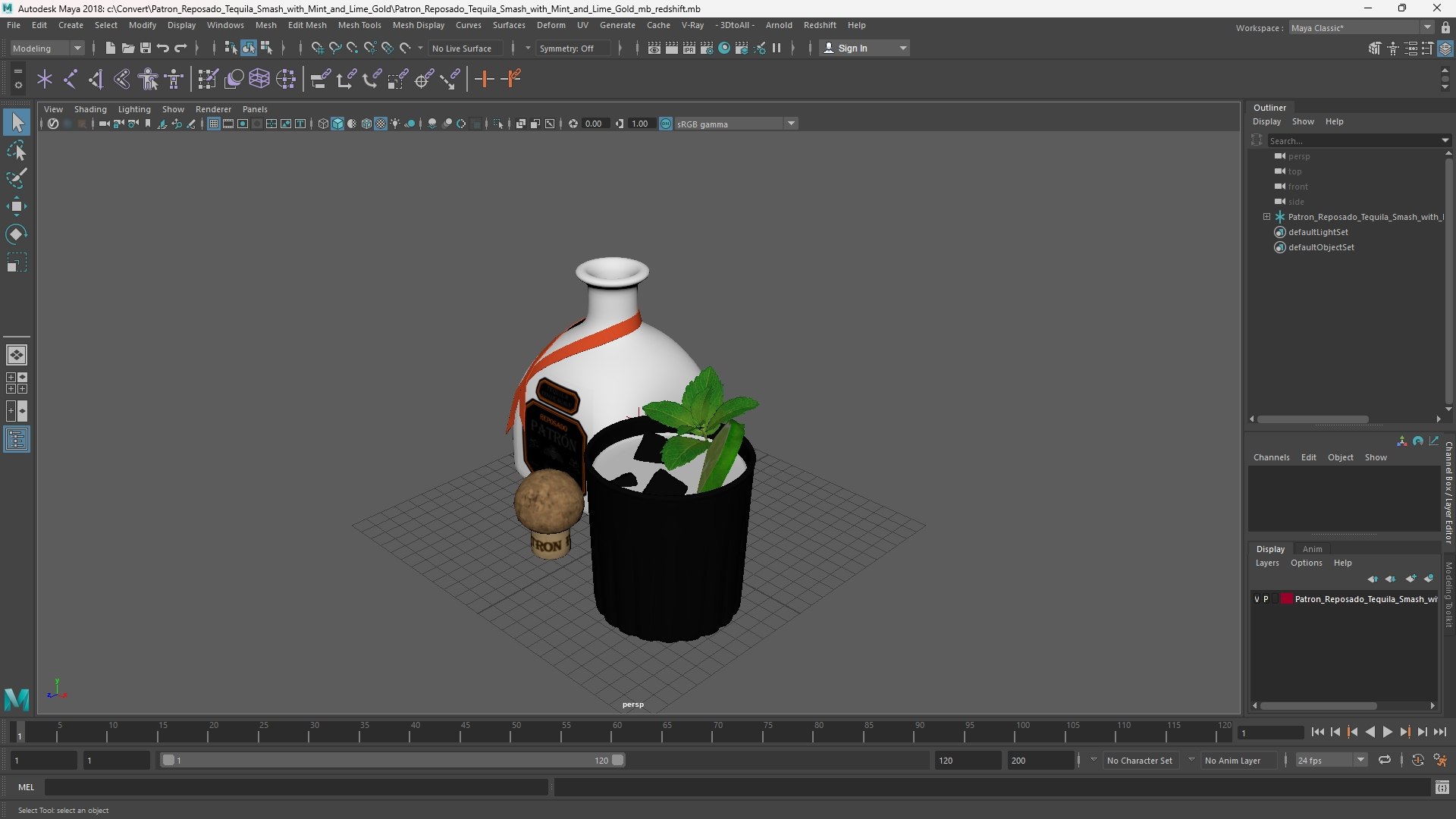Expand the Patron_Reposado outliner node
The image size is (1456, 819).
click(1266, 217)
